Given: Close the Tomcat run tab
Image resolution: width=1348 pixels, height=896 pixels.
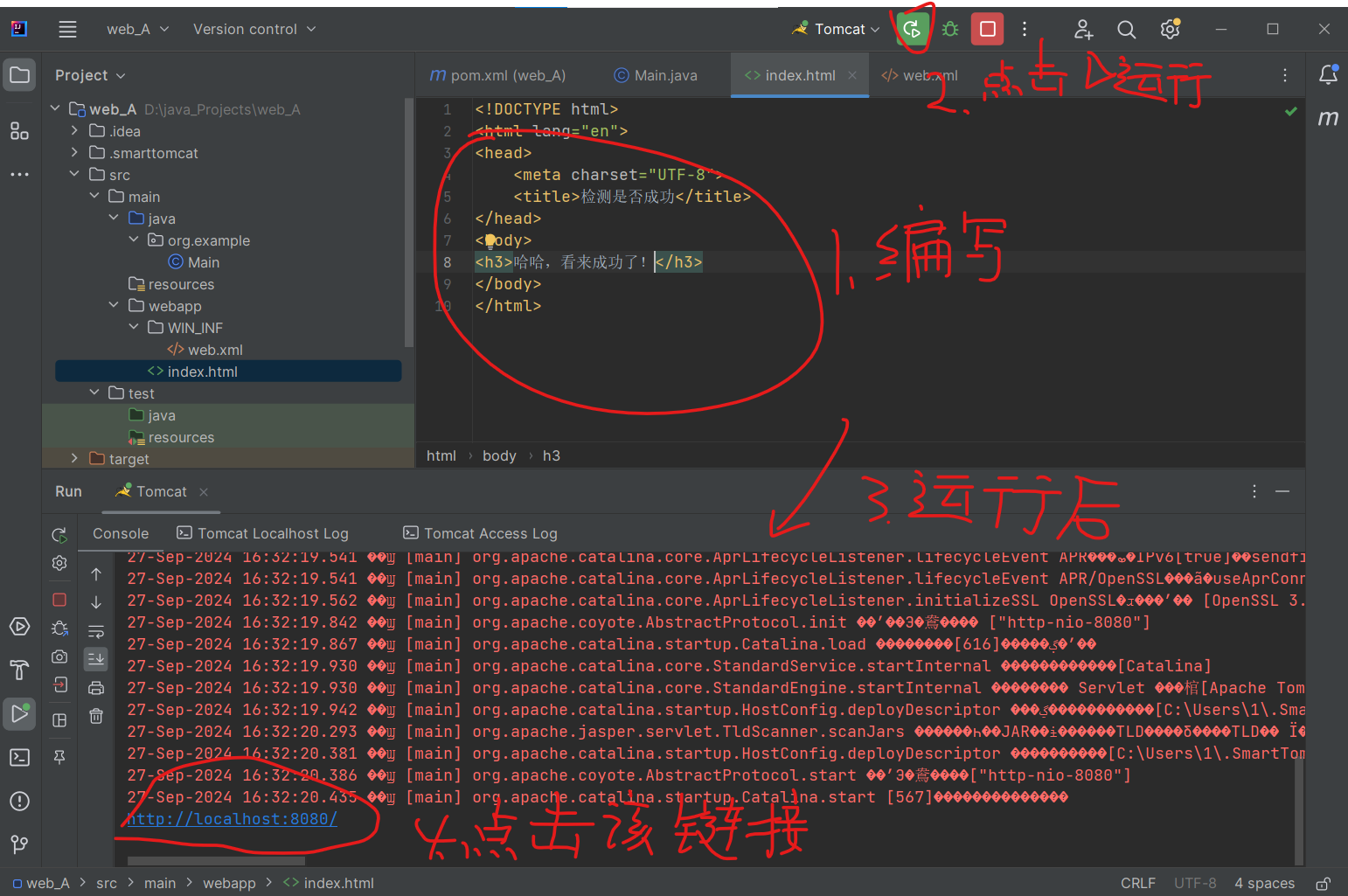Looking at the screenshot, I should point(204,492).
